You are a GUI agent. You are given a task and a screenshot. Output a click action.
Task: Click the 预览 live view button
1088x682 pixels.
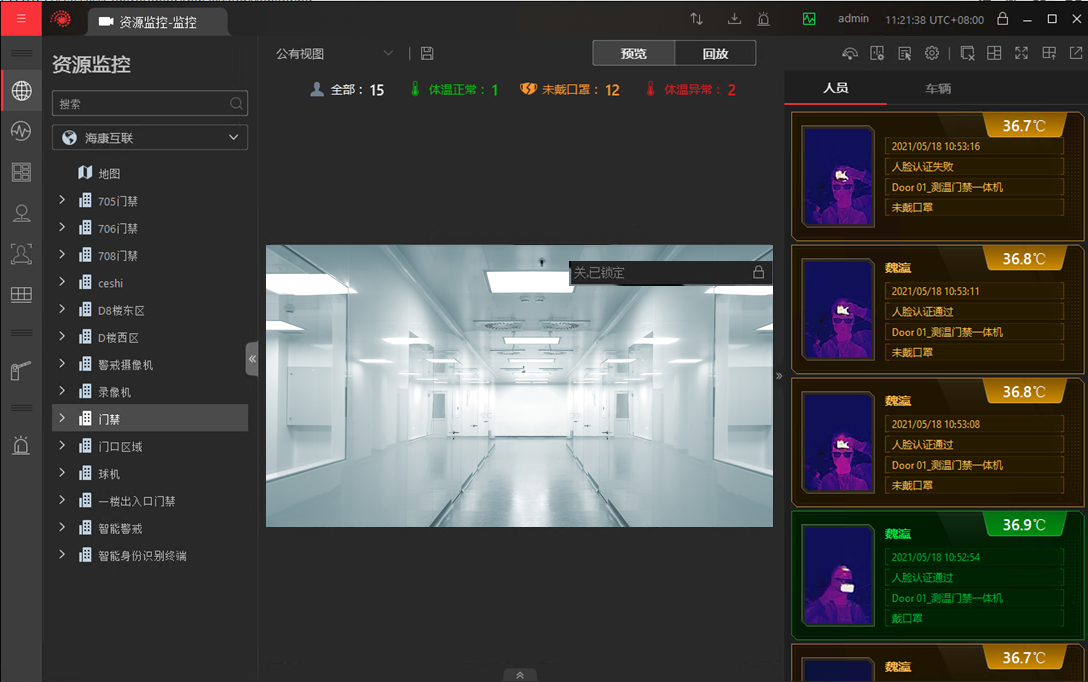(633, 54)
